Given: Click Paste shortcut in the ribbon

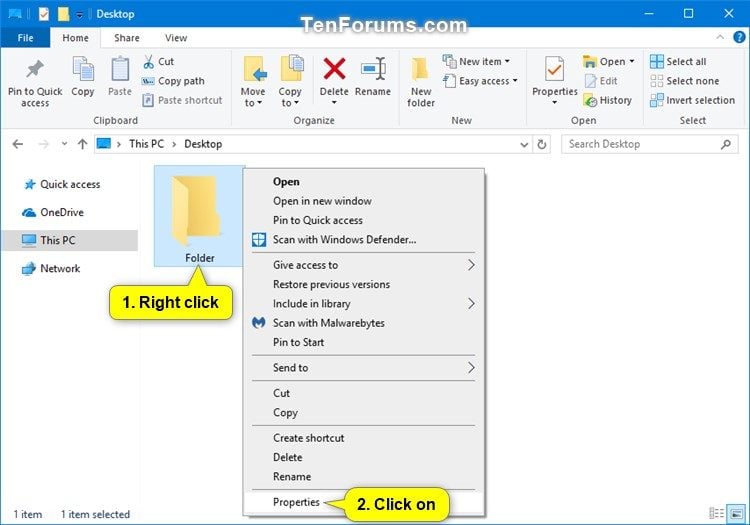Looking at the screenshot, I should pos(182,100).
